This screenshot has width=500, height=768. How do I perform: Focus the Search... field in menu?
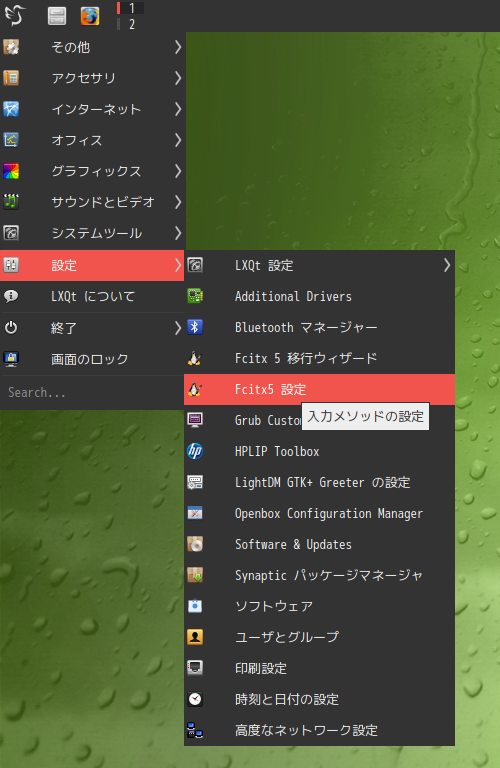click(92, 392)
